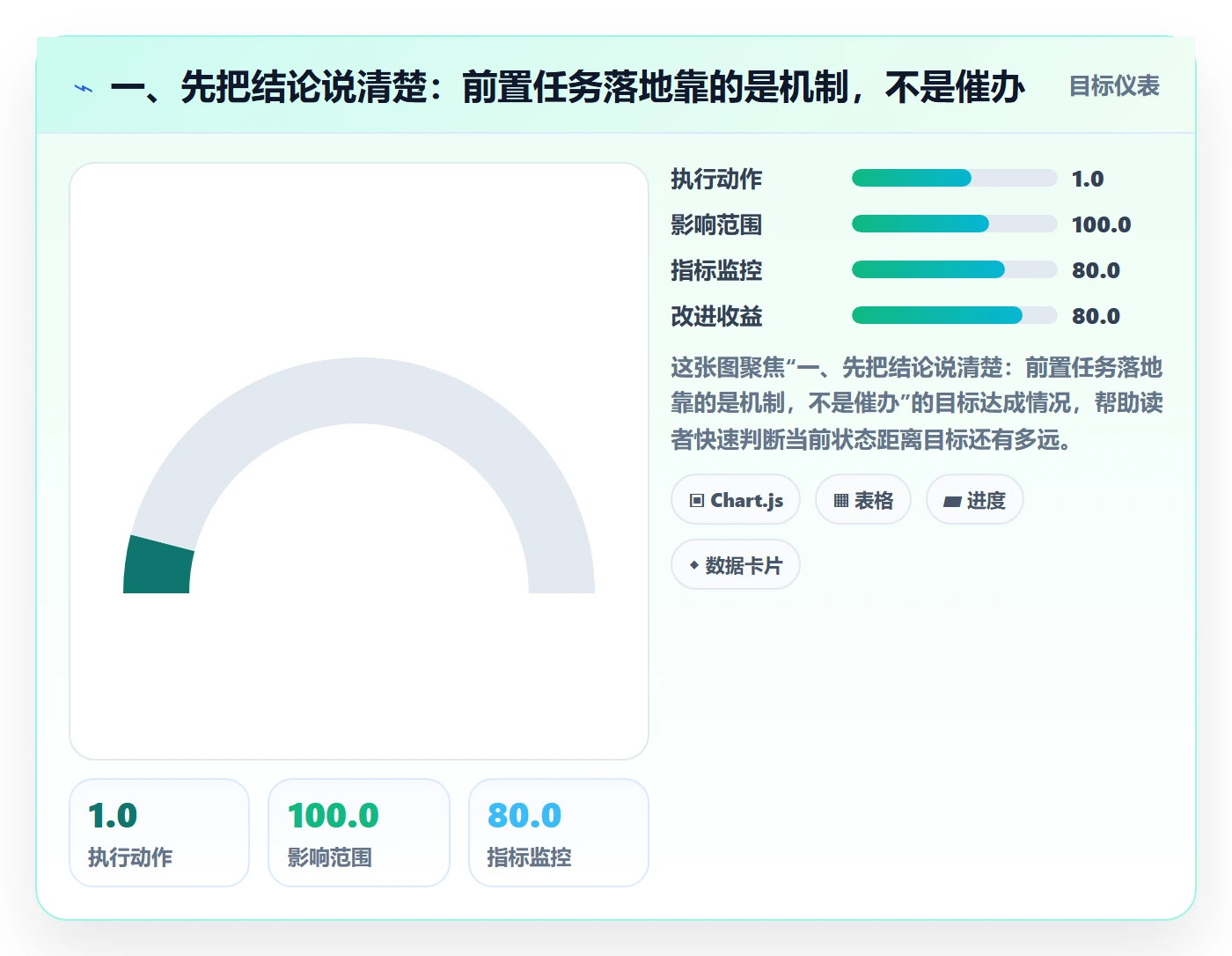Viewport: 1232px width, 956px height.
Task: Click the 80.0 value beside the 改进收益 bar
Action: pos(1096,316)
